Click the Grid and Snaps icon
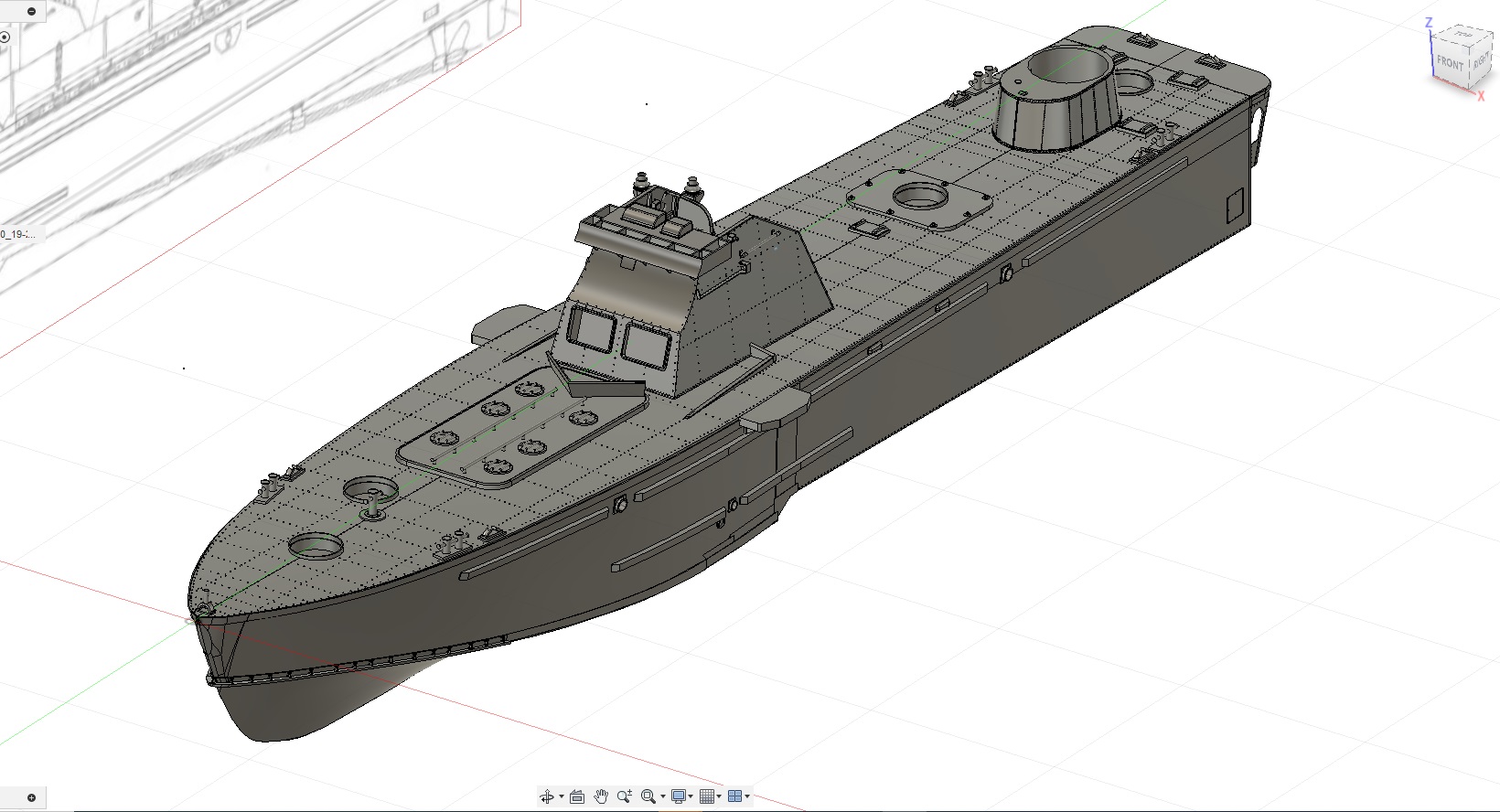1500x812 pixels. tap(707, 796)
